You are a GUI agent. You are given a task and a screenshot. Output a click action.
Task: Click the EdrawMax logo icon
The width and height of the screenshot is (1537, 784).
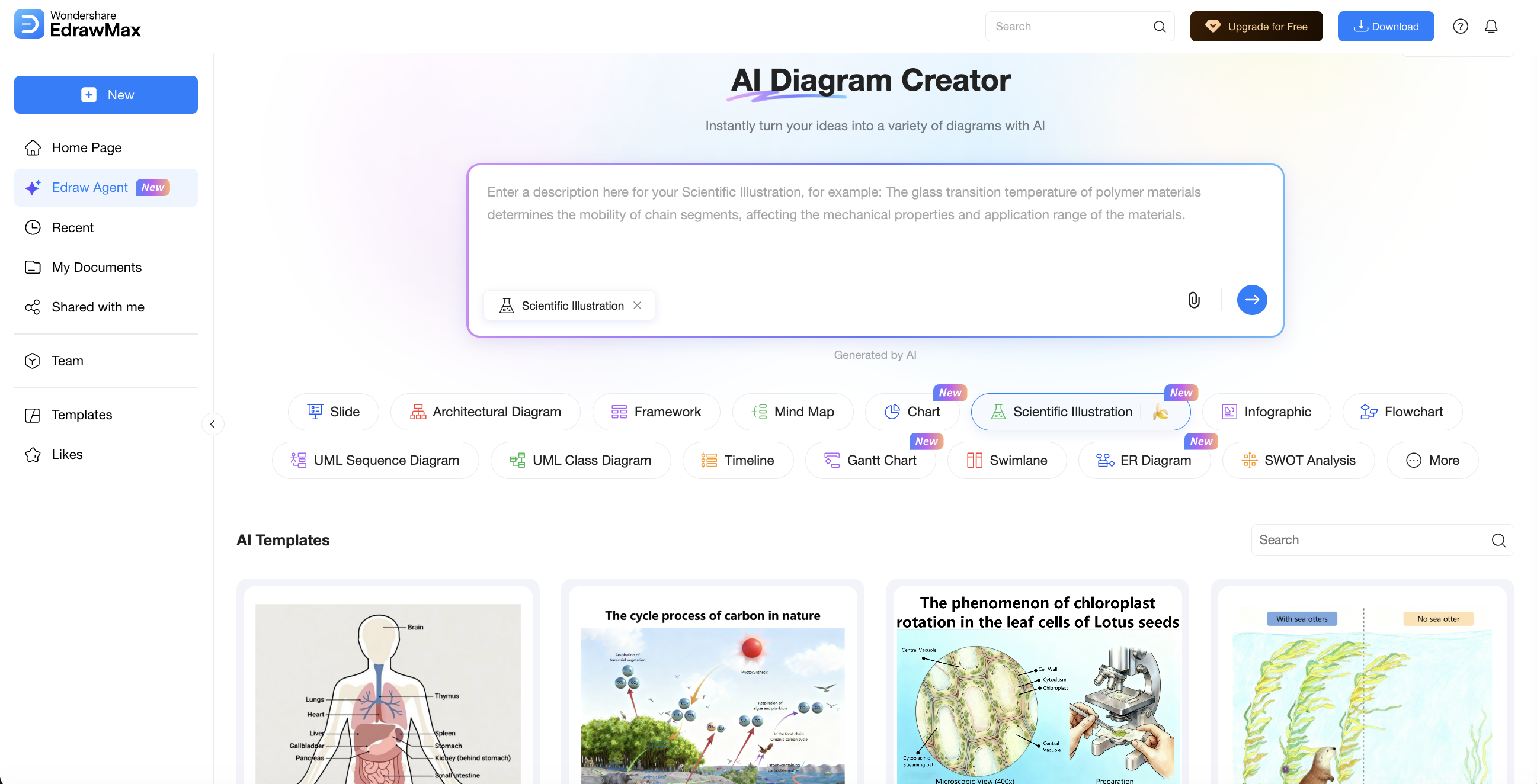(28, 24)
